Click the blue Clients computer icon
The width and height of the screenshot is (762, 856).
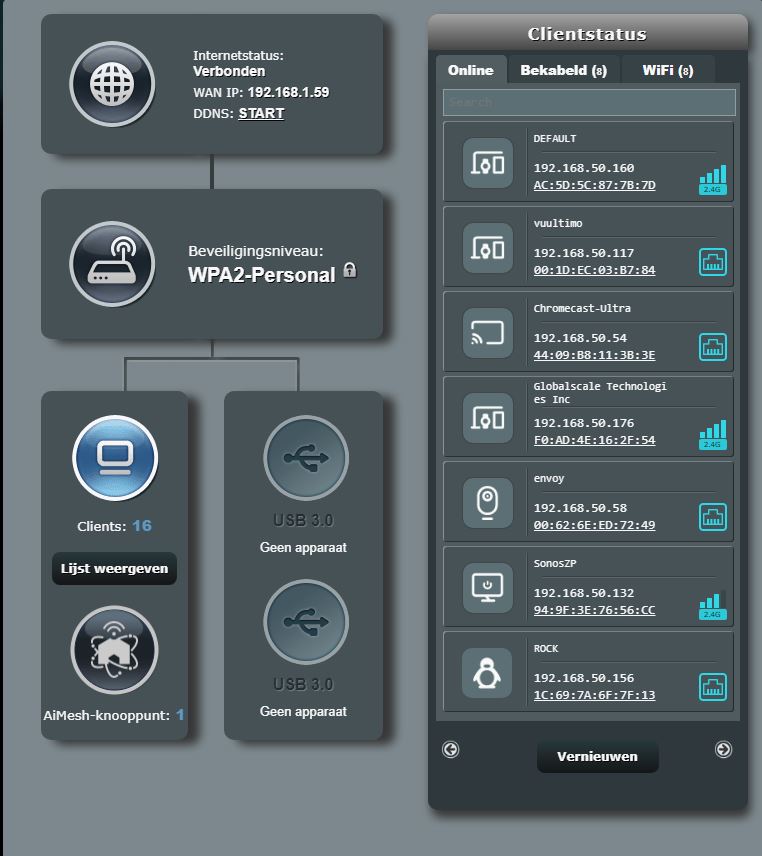pyautogui.click(x=115, y=458)
